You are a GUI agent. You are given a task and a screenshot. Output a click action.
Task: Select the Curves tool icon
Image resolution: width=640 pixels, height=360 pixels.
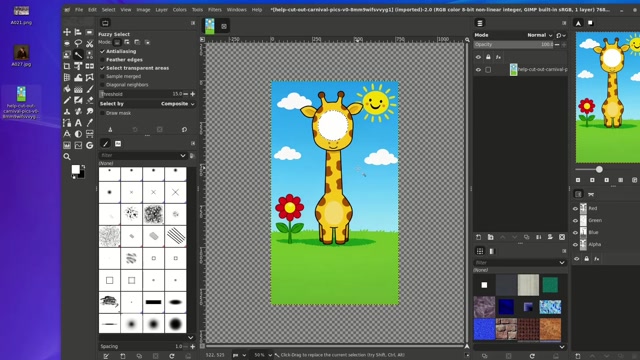coord(78,145)
